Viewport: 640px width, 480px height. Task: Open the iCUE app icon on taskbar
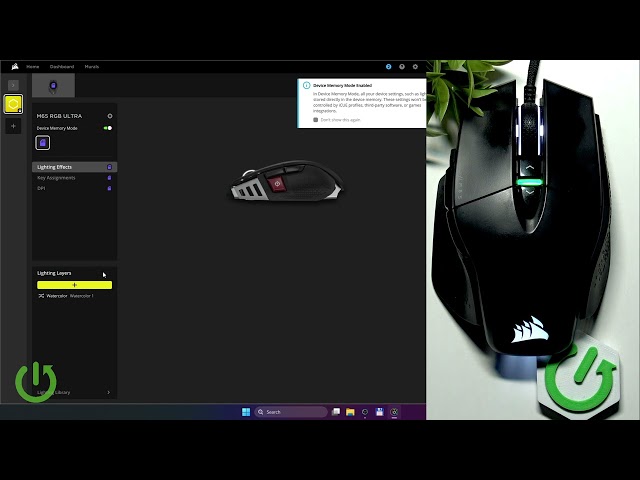click(394, 412)
